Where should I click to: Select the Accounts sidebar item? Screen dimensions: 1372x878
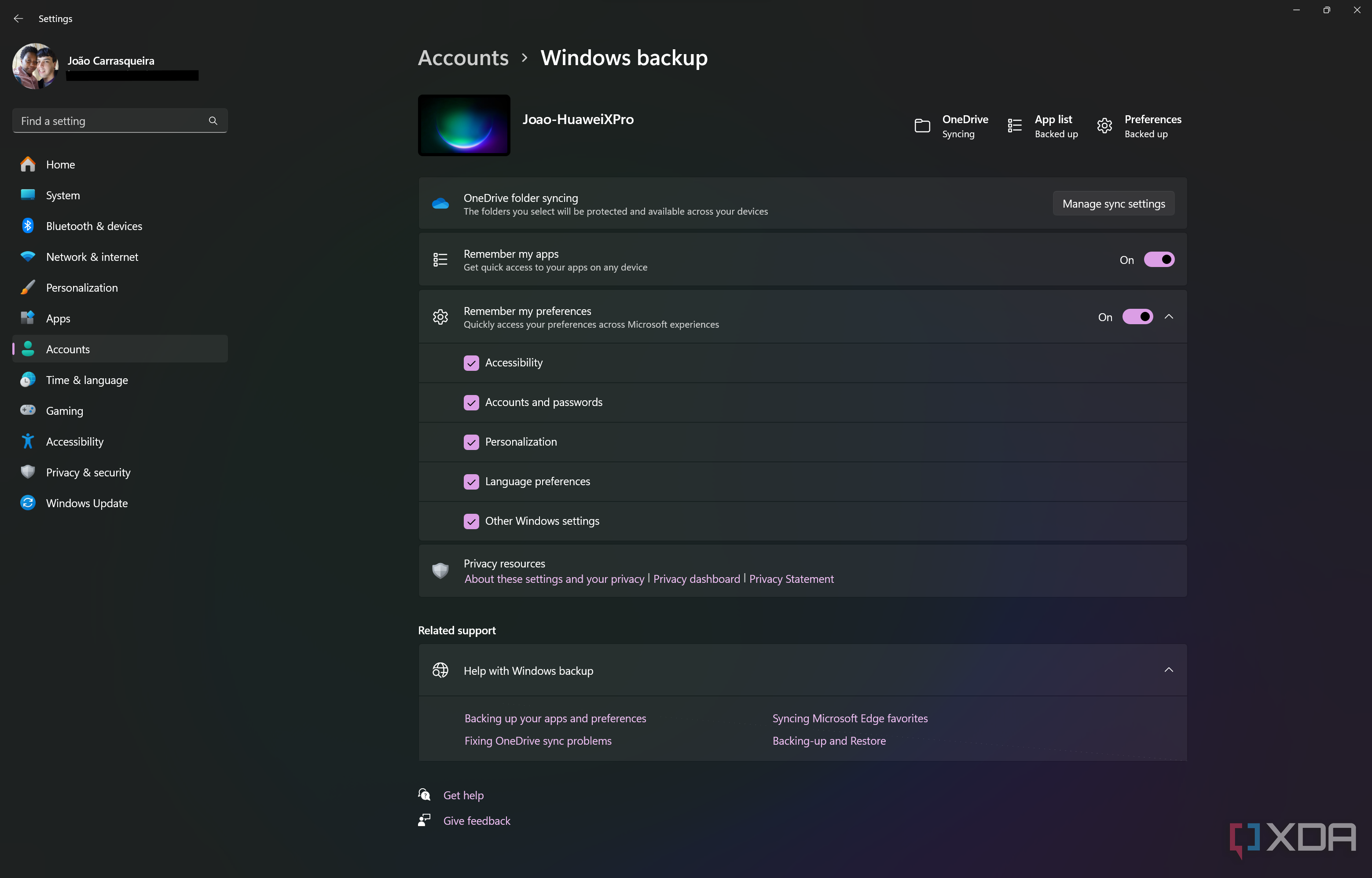[x=120, y=349]
